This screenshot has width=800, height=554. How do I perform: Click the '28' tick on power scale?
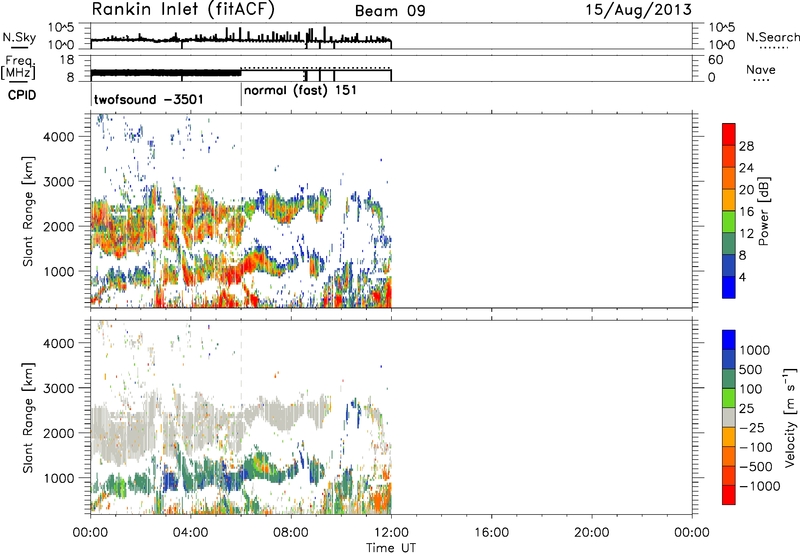(746, 146)
